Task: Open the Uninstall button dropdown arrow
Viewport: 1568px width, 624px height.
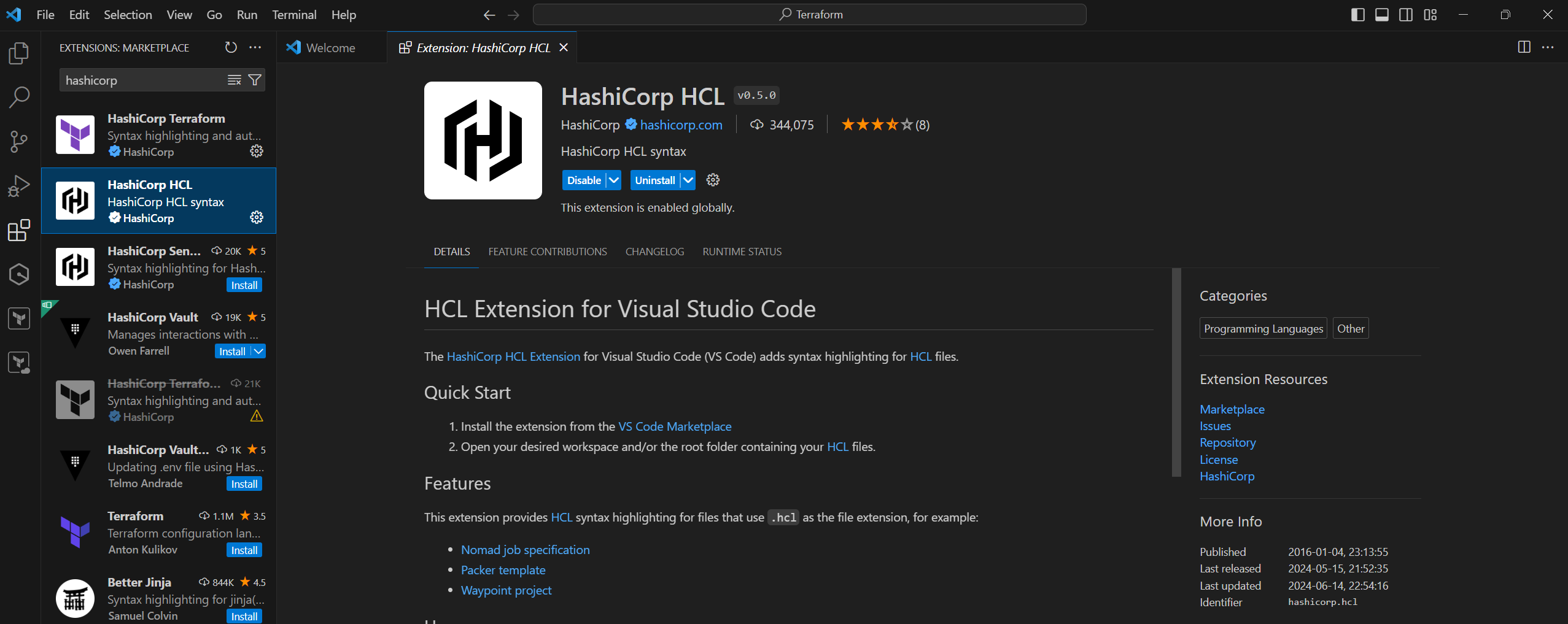Action: [688, 180]
